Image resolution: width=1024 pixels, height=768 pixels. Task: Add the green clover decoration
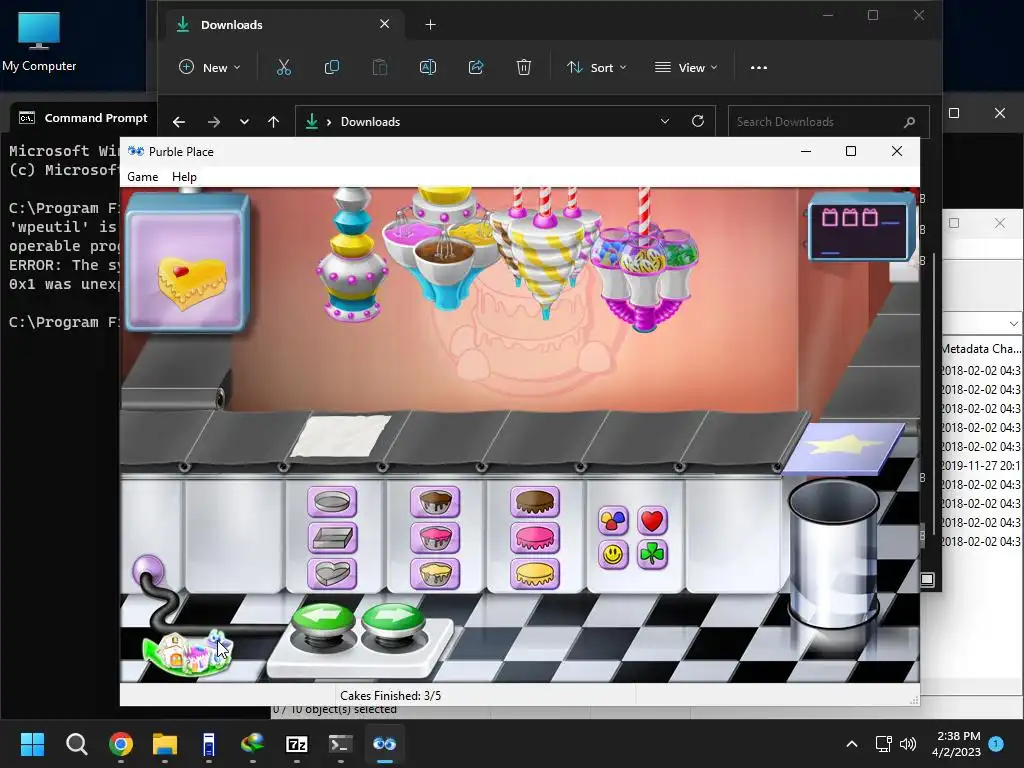click(652, 554)
